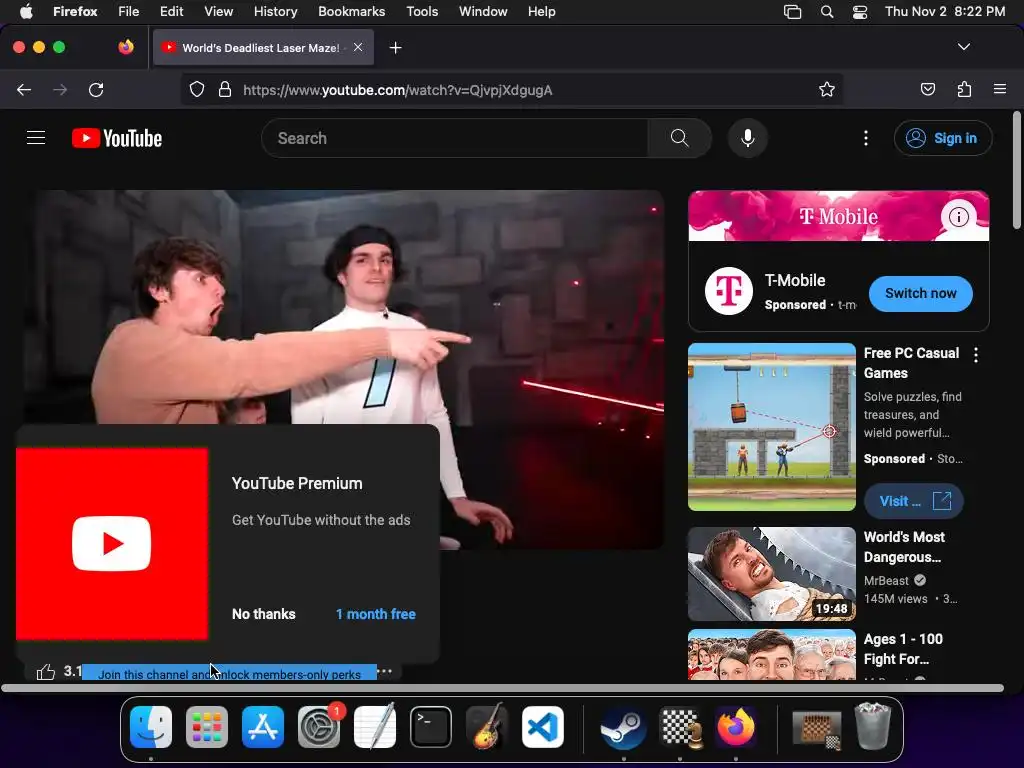Click the address bar URL
Screen dimensions: 1024x768
[x=398, y=90]
